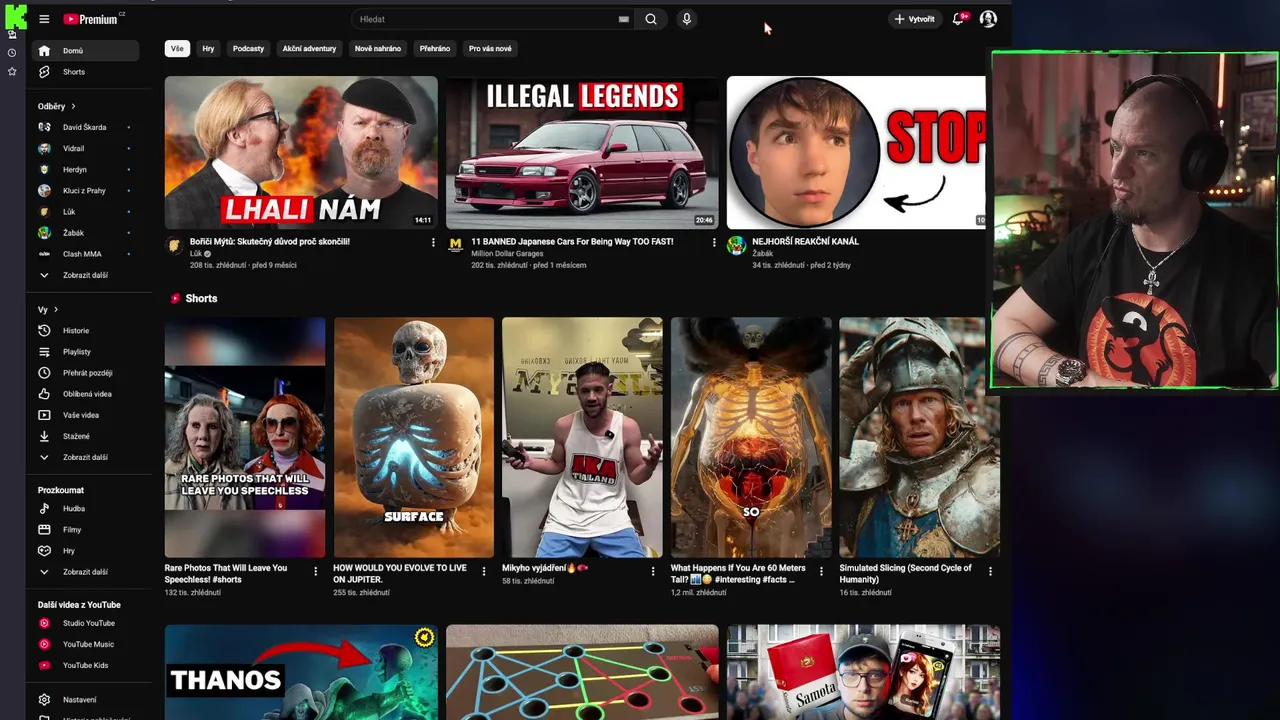Open the Odběry section chevron

point(73,106)
